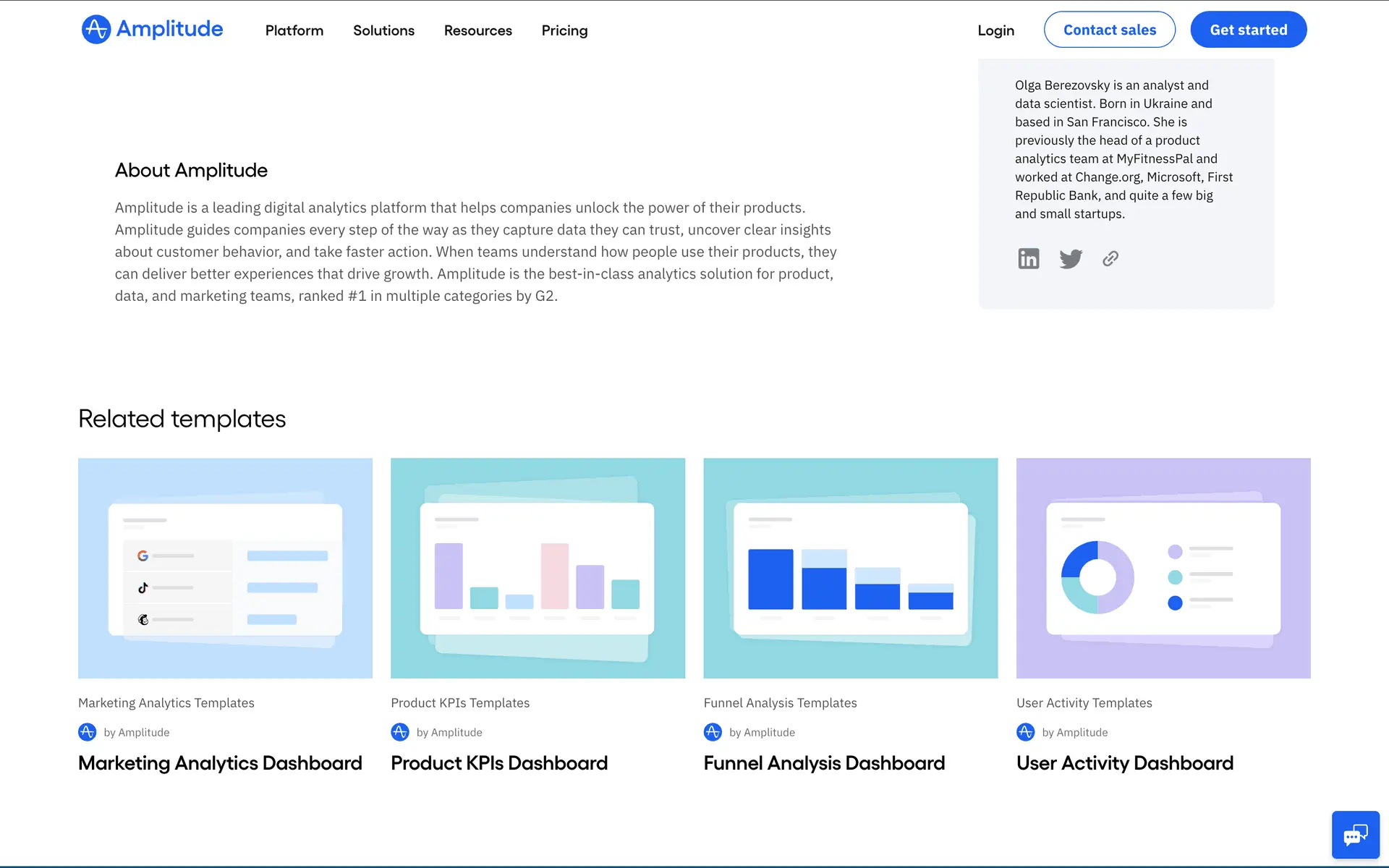This screenshot has height=868, width=1389.
Task: Select the Funnel Analysis Dashboard title link
Action: [x=824, y=763]
